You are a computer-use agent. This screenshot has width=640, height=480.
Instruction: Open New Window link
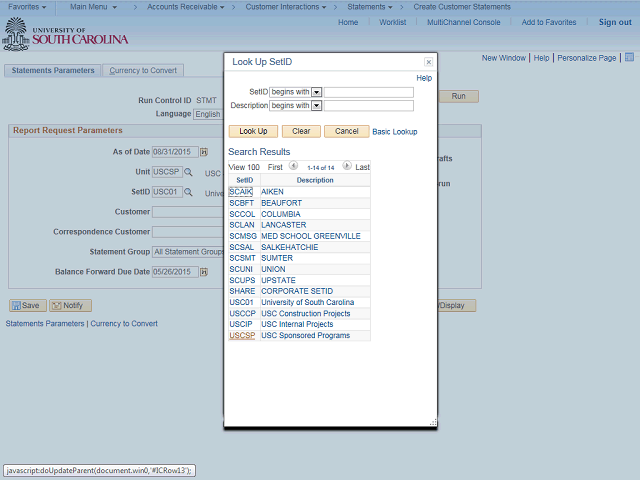click(504, 58)
